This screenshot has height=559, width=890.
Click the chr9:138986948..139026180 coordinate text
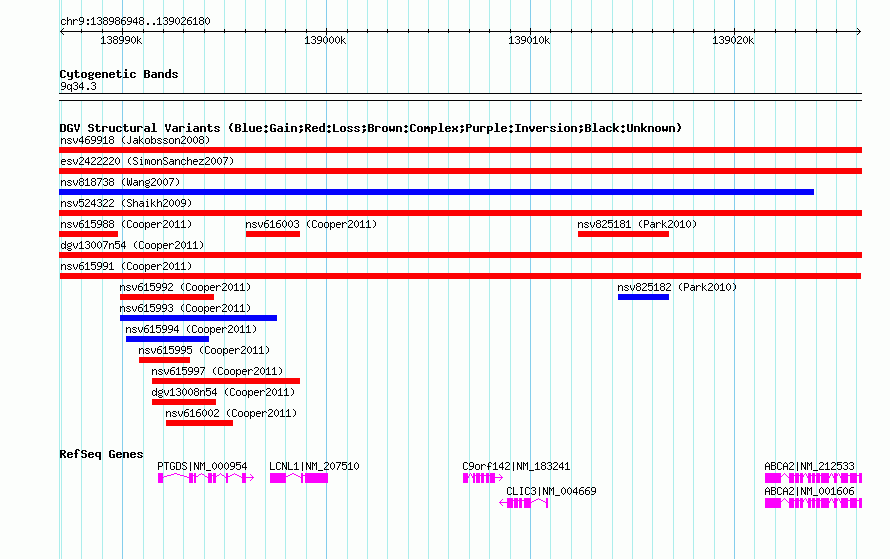point(135,22)
